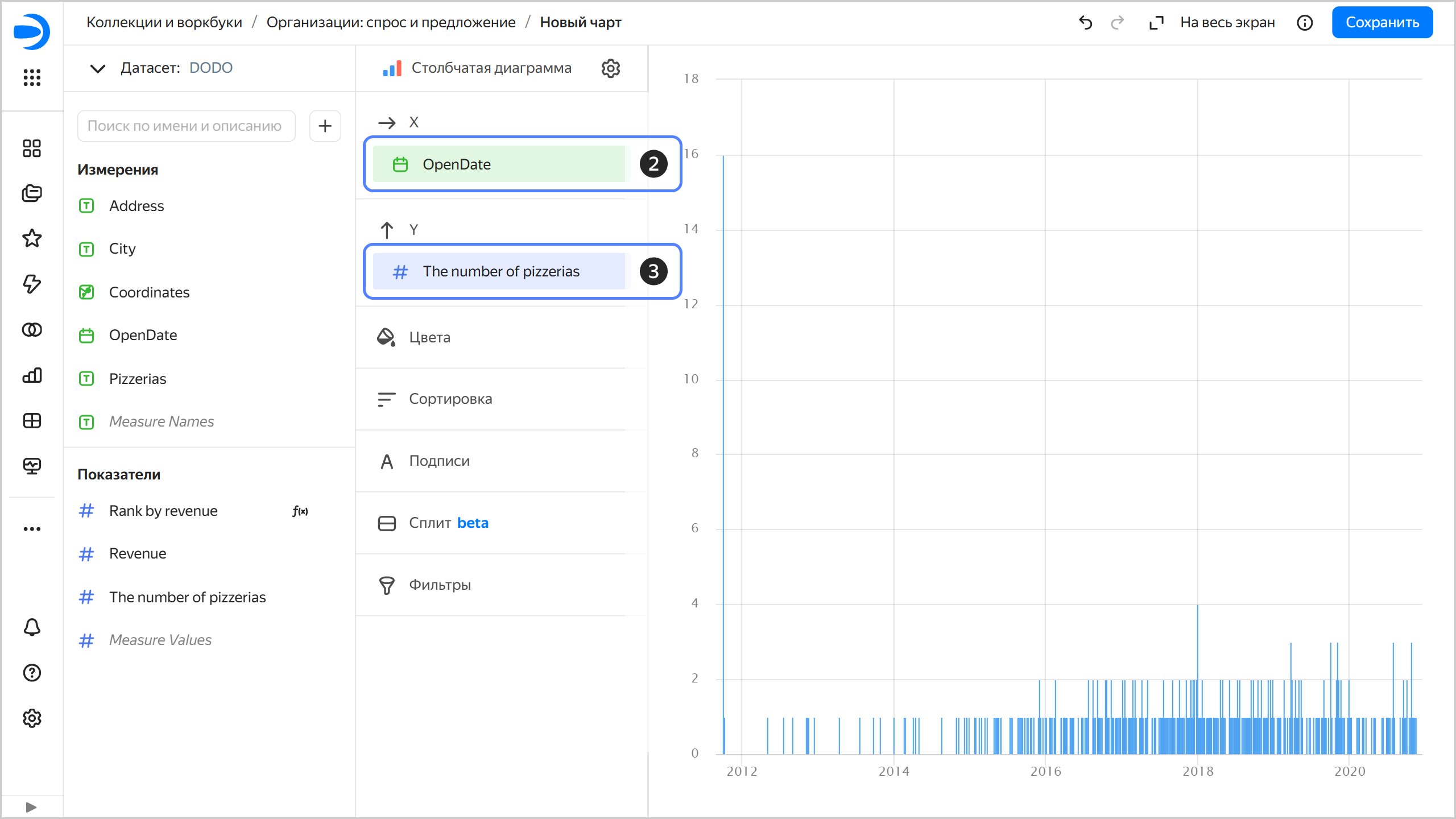The image size is (1456, 819).
Task: Open the sidebar three dots more menu
Action: click(x=32, y=529)
